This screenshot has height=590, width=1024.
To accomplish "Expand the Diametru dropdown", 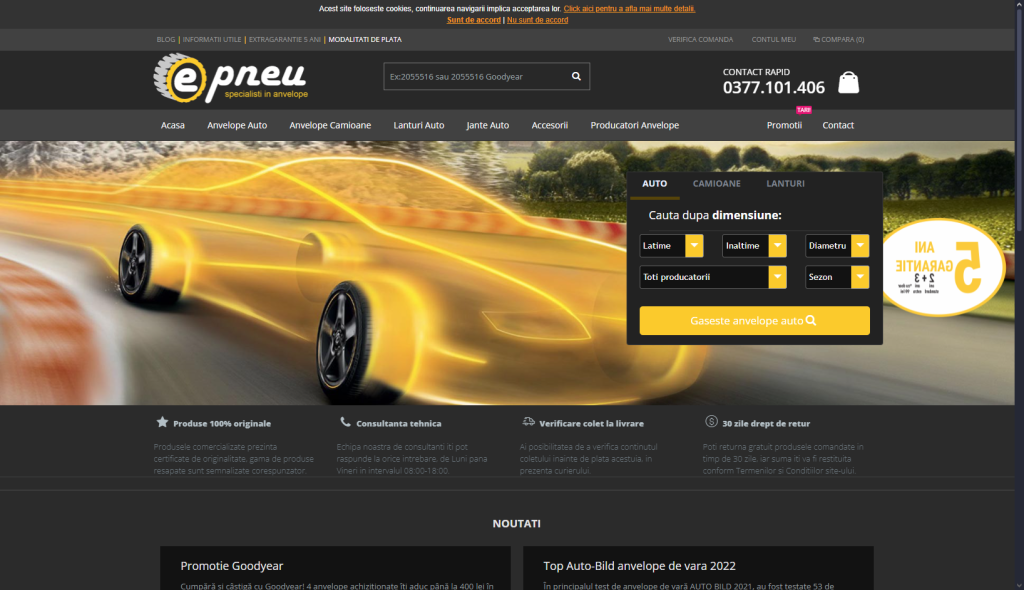I will coord(837,246).
